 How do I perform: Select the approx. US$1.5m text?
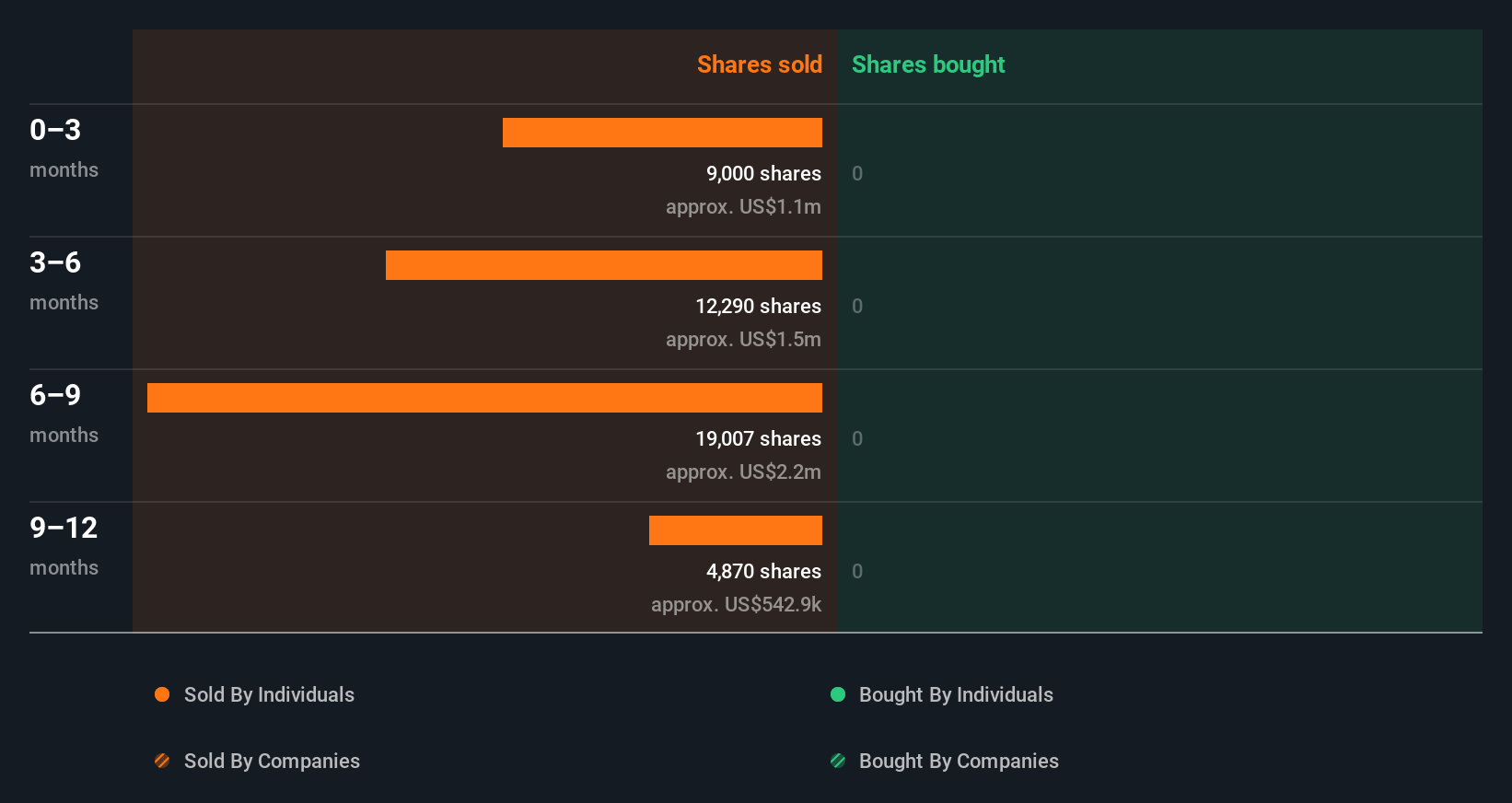(743, 340)
